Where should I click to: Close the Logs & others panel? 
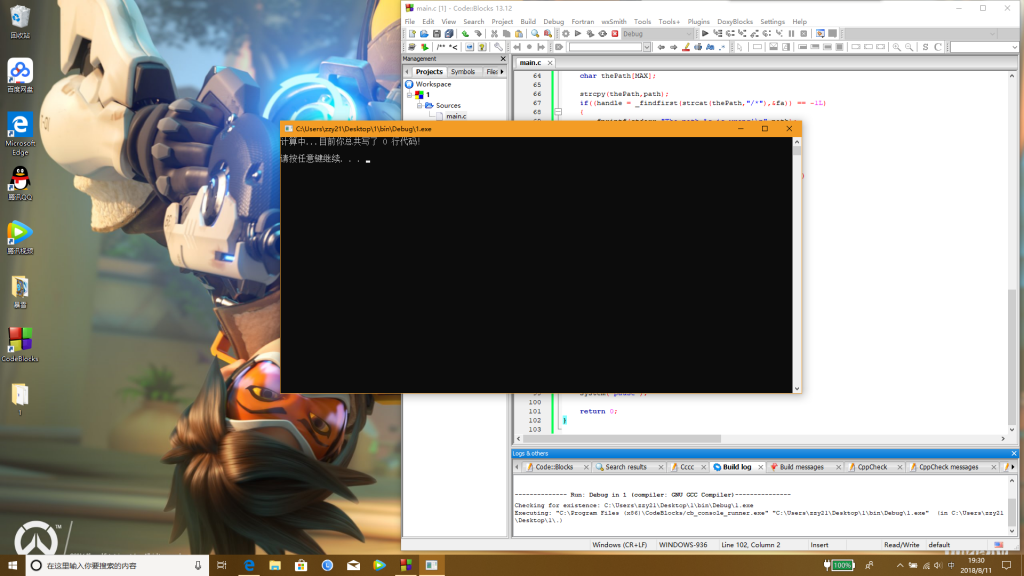coord(1014,453)
